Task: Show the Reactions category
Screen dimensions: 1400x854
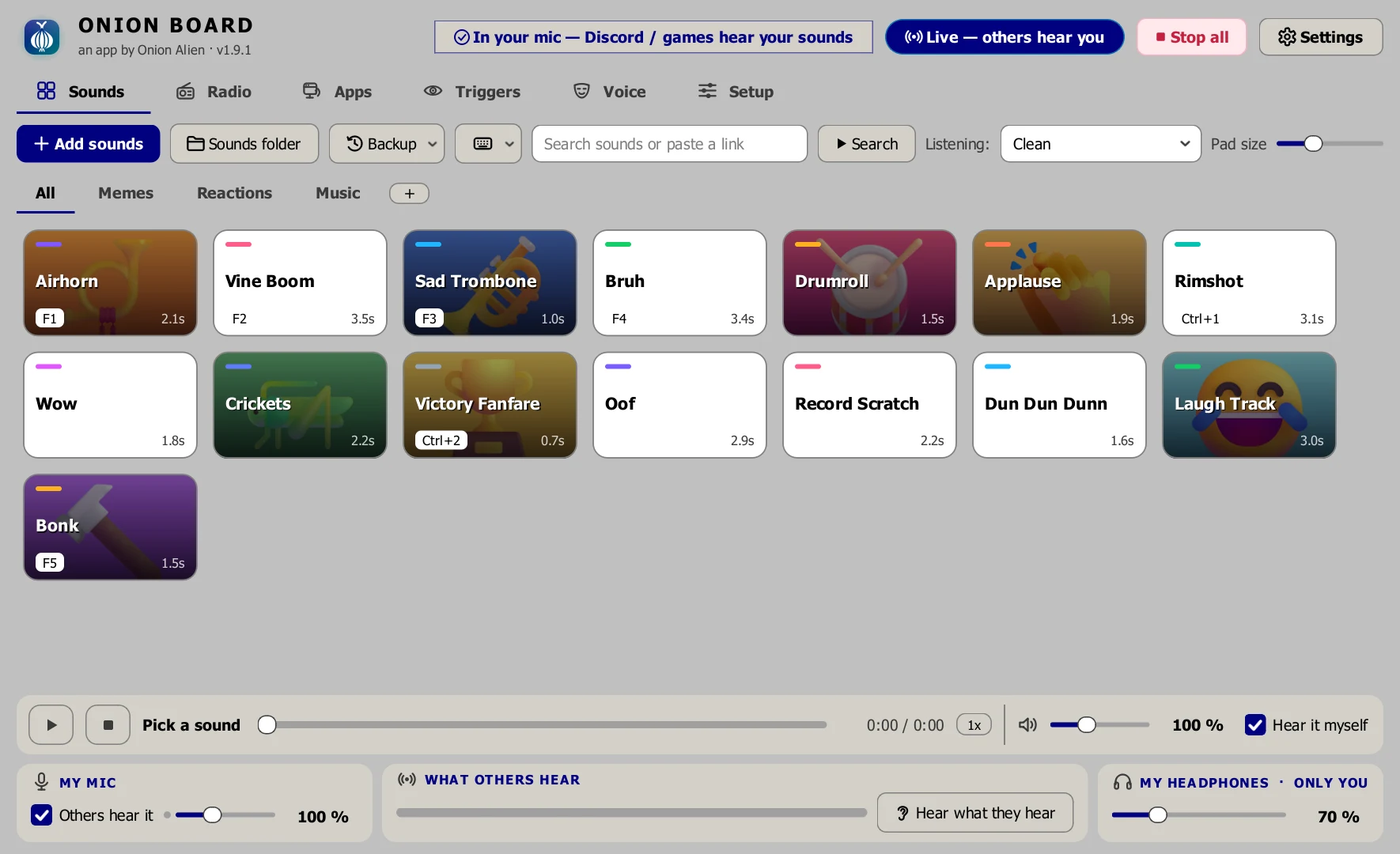Action: [234, 193]
